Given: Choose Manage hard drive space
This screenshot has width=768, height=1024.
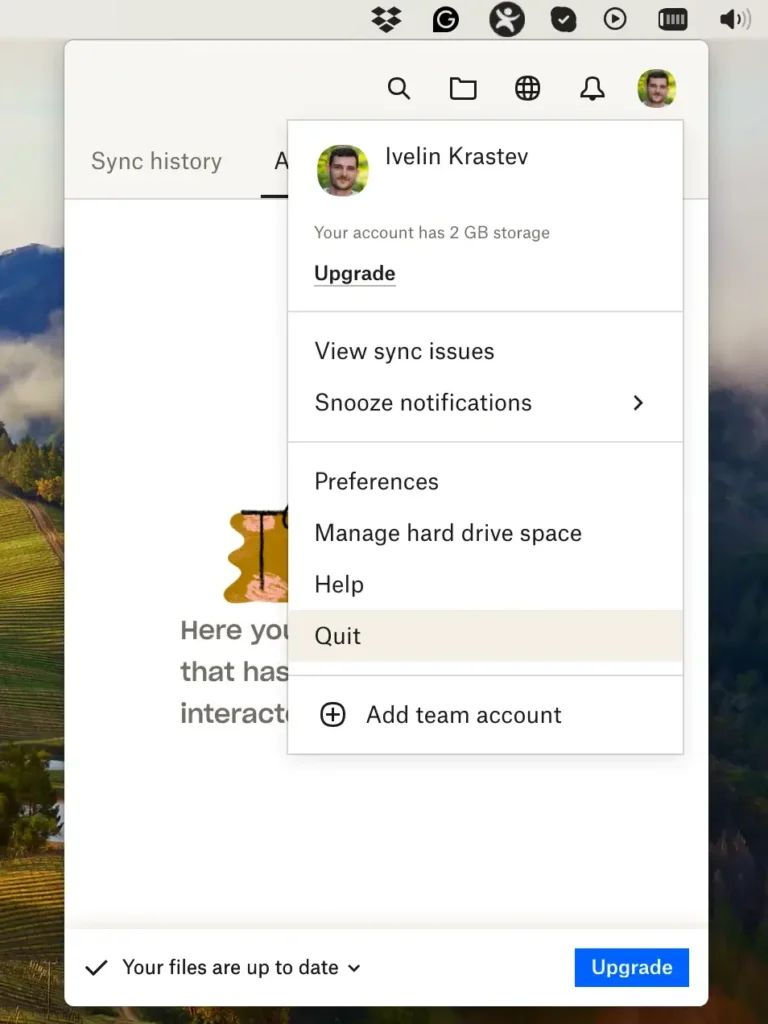Looking at the screenshot, I should pyautogui.click(x=448, y=533).
